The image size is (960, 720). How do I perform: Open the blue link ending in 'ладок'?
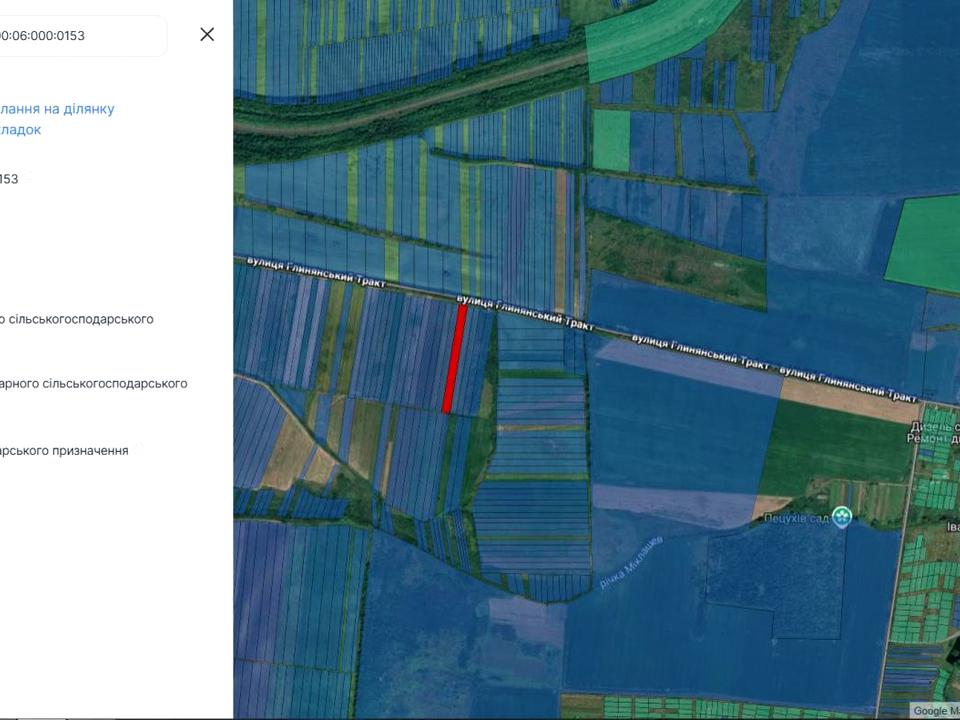click(x=22, y=130)
